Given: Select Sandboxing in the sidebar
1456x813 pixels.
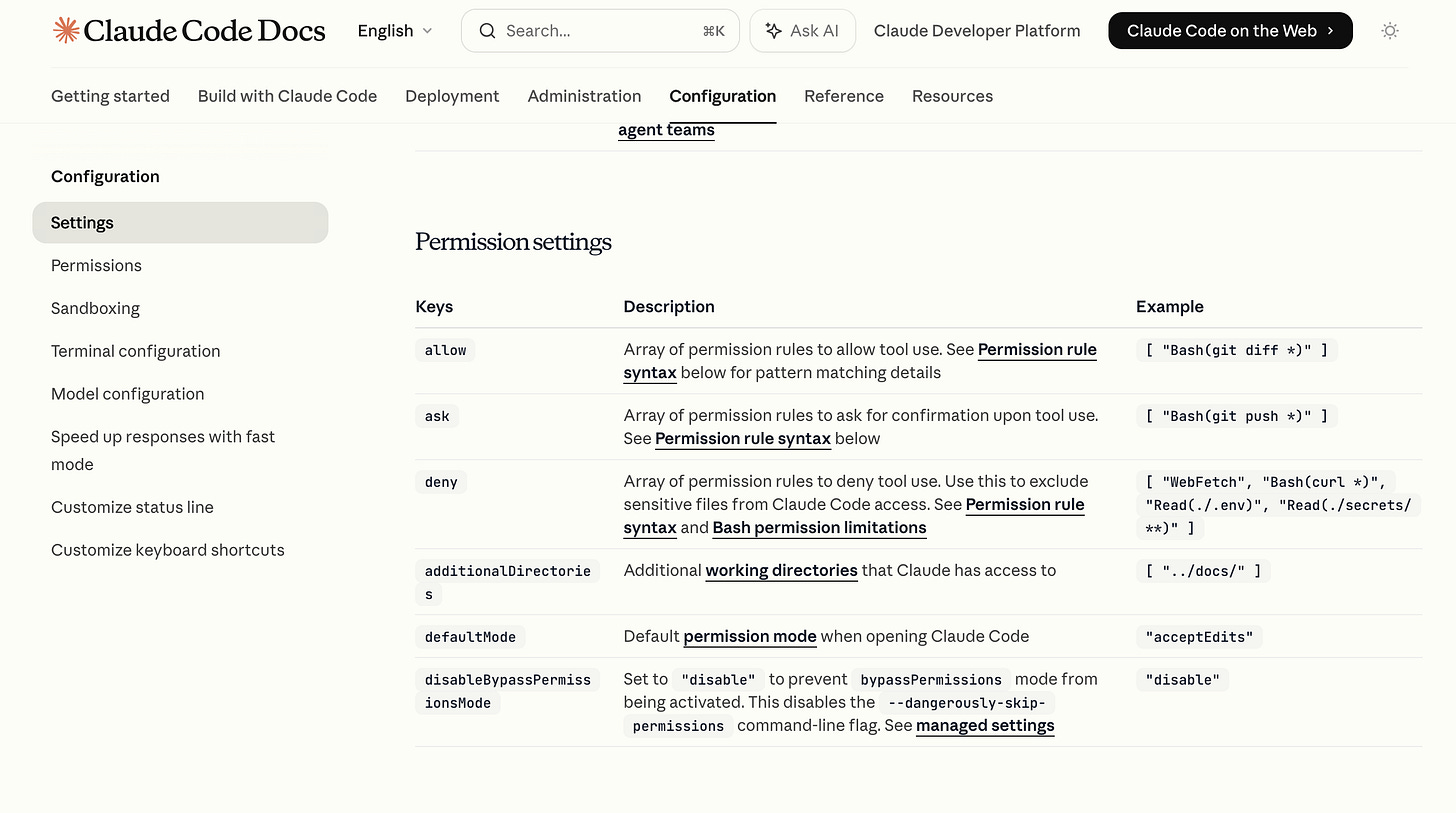Looking at the screenshot, I should (x=95, y=308).
